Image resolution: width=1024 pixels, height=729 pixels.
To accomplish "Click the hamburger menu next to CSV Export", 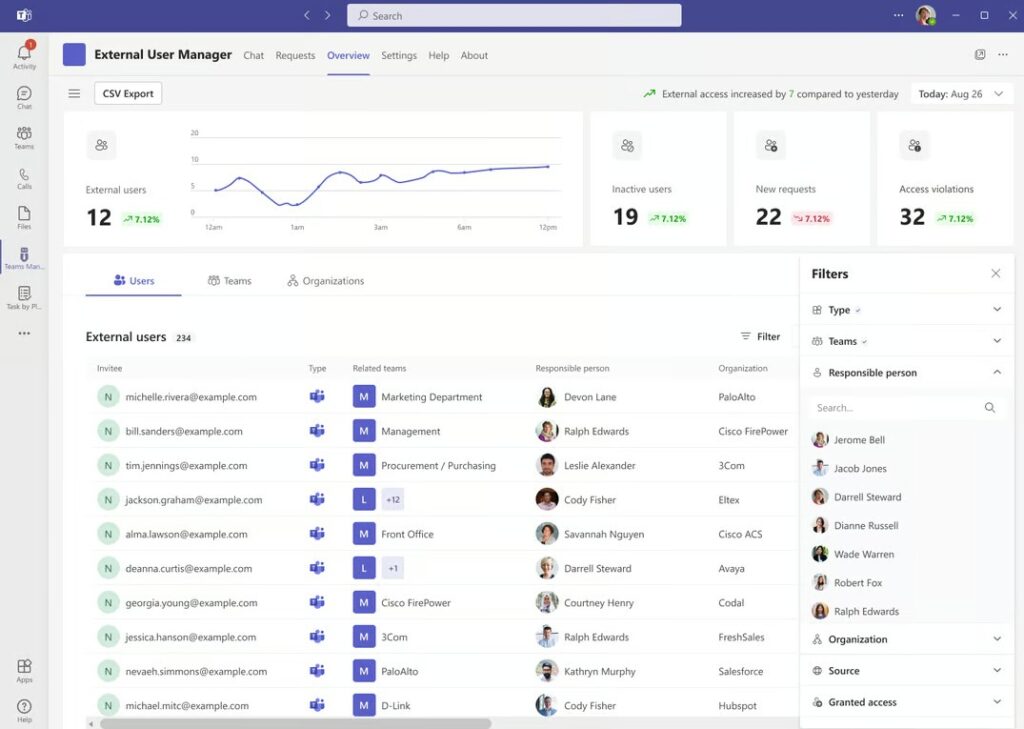I will pos(74,94).
